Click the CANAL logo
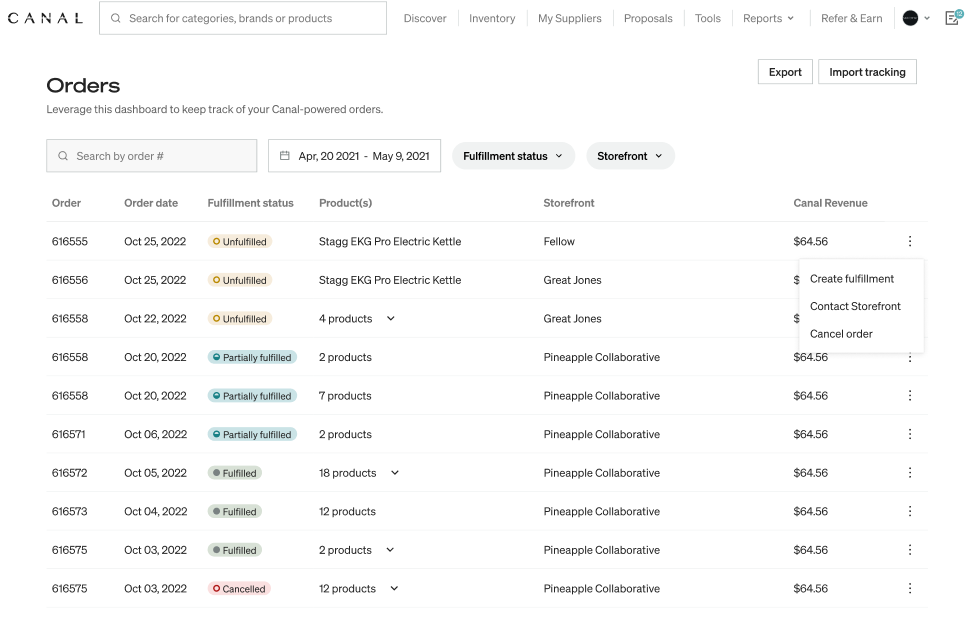This screenshot has width=970, height=620. click(x=45, y=18)
